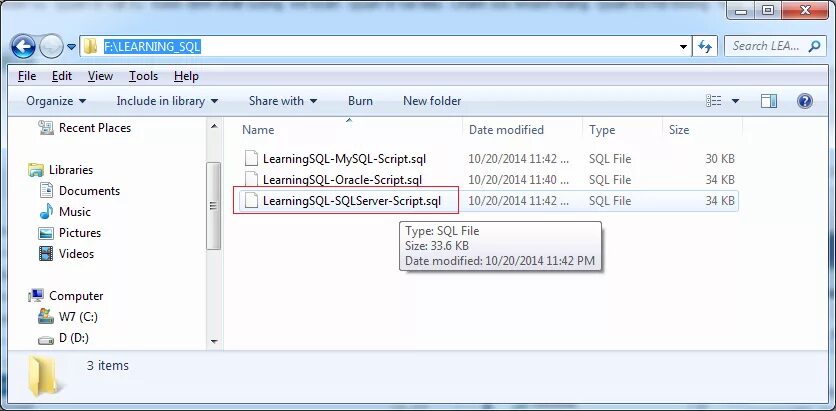This screenshot has height=411, width=836.
Task: Click the search magnifier icon
Action: point(814,46)
